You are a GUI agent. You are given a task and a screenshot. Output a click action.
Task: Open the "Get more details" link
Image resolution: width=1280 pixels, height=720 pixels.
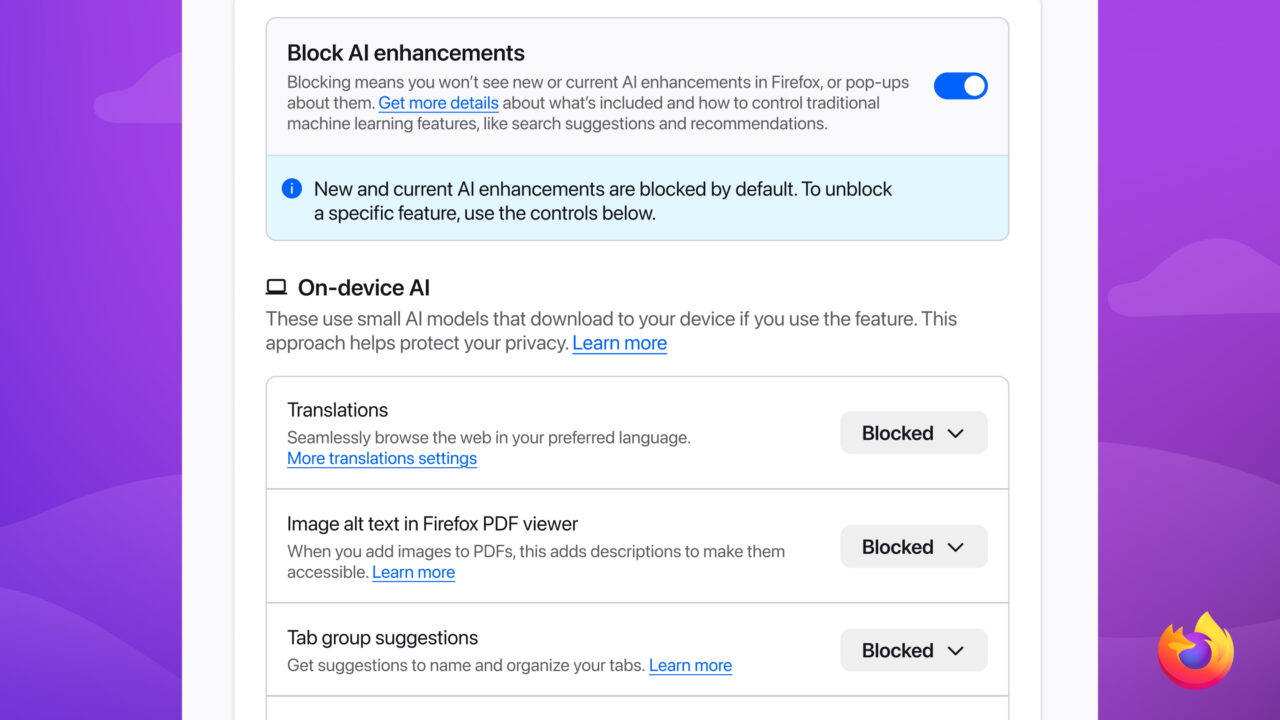[x=438, y=103]
